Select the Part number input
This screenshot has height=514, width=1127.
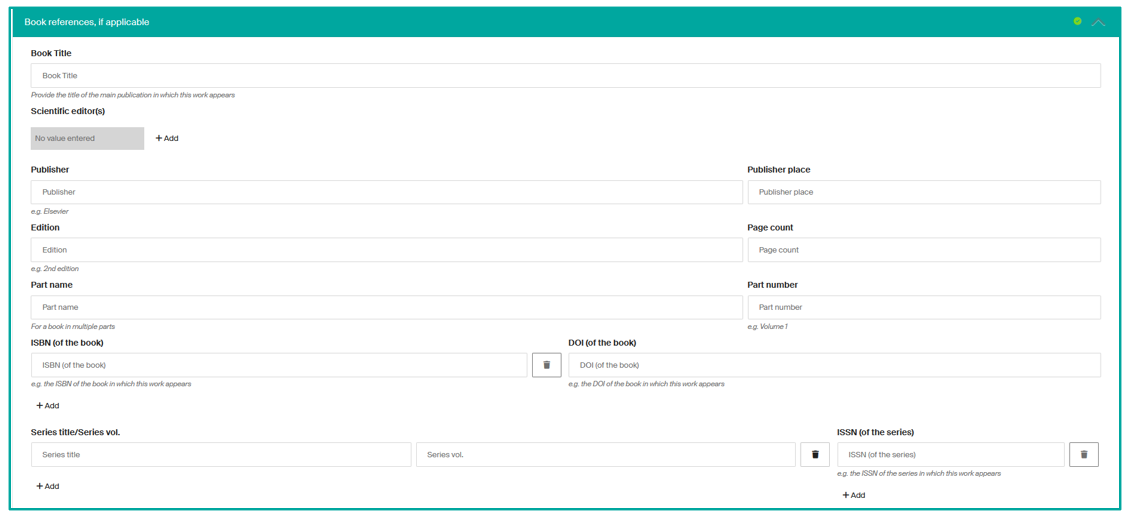(x=923, y=307)
